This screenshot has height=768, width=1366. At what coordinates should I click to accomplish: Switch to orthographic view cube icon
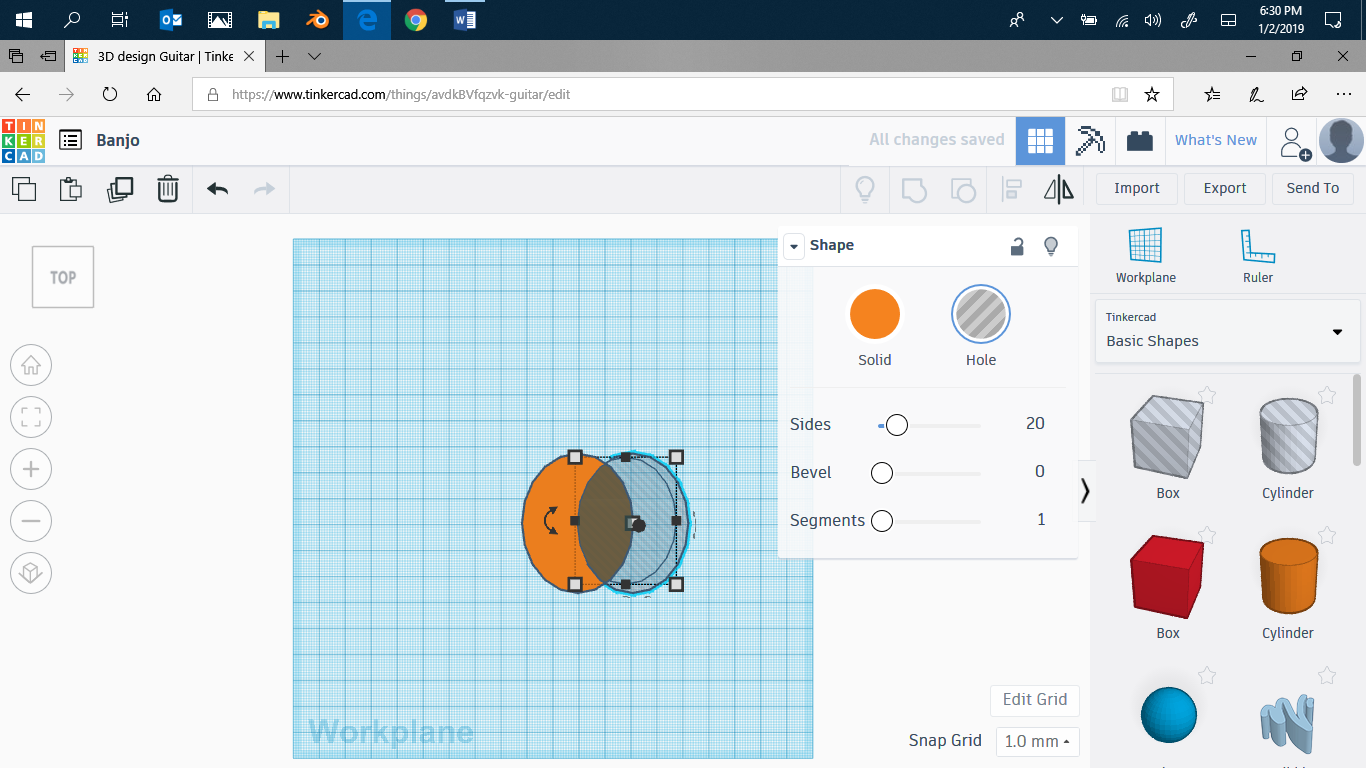(31, 573)
